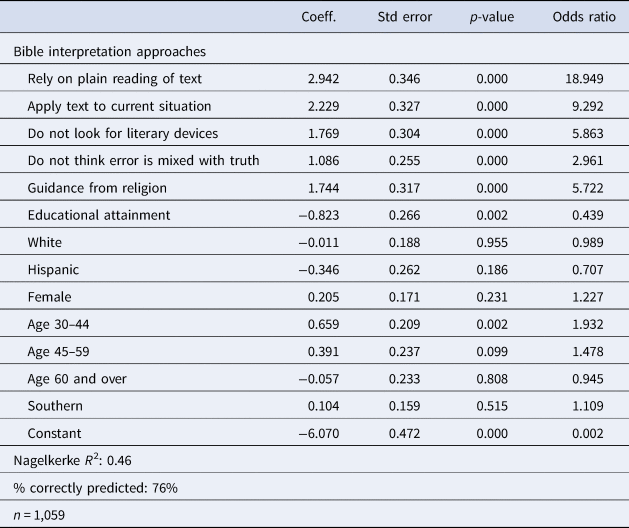629x528 pixels.
Task: Select the Guidance from religion row label
Action: [97, 187]
